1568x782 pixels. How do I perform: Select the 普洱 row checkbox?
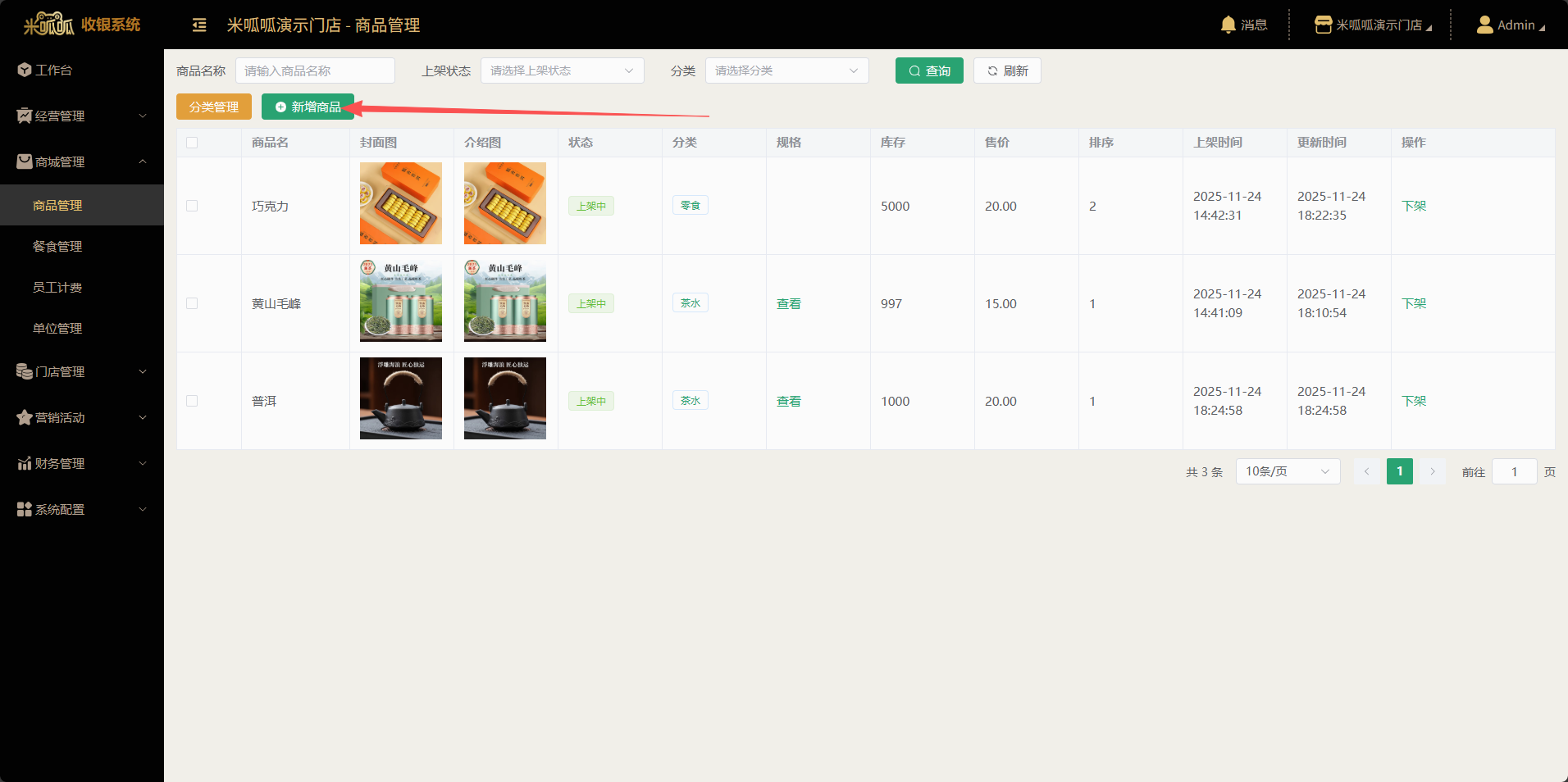tap(192, 401)
